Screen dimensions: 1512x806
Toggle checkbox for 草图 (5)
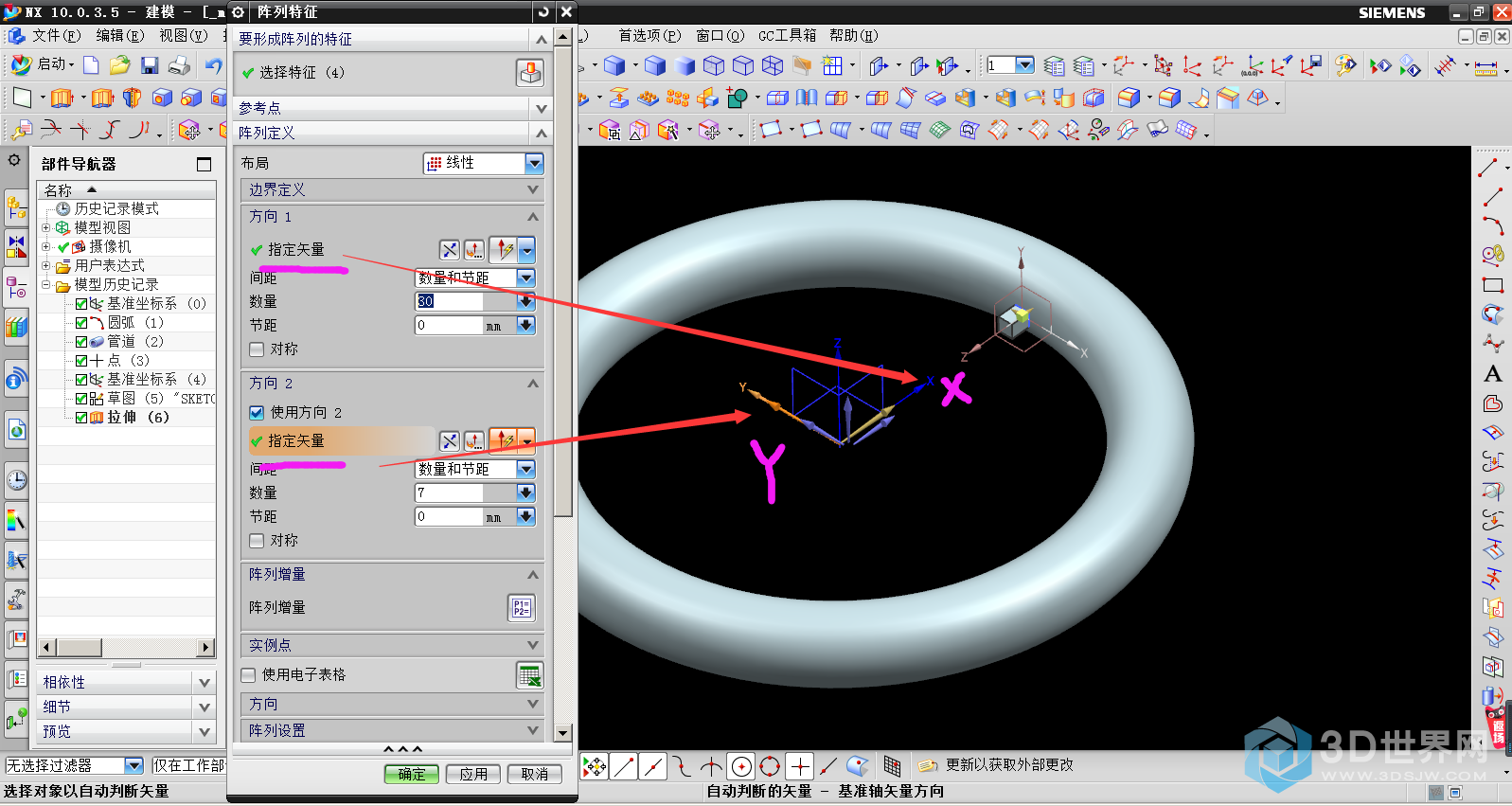click(81, 399)
